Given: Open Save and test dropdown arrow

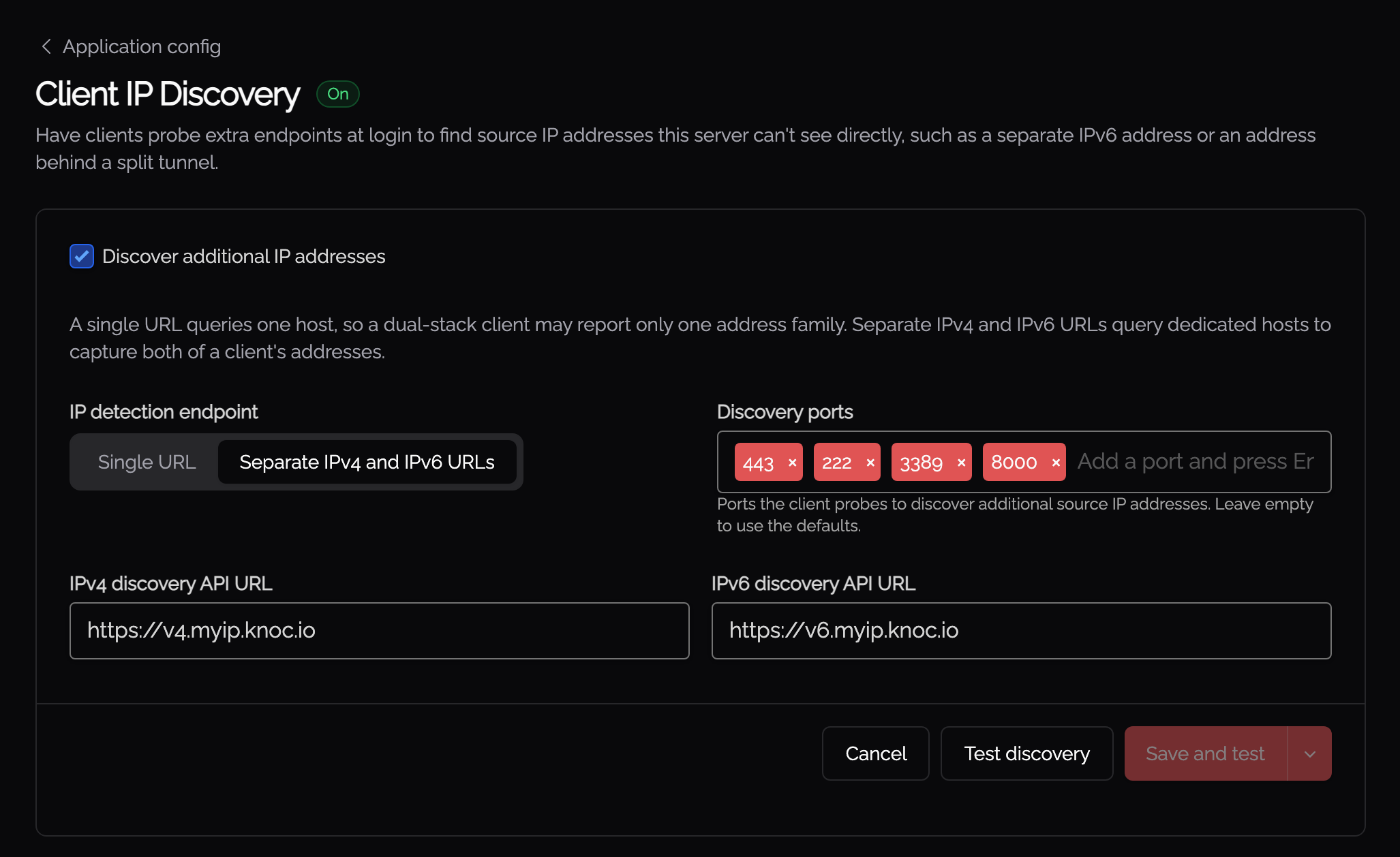Looking at the screenshot, I should coord(1309,753).
